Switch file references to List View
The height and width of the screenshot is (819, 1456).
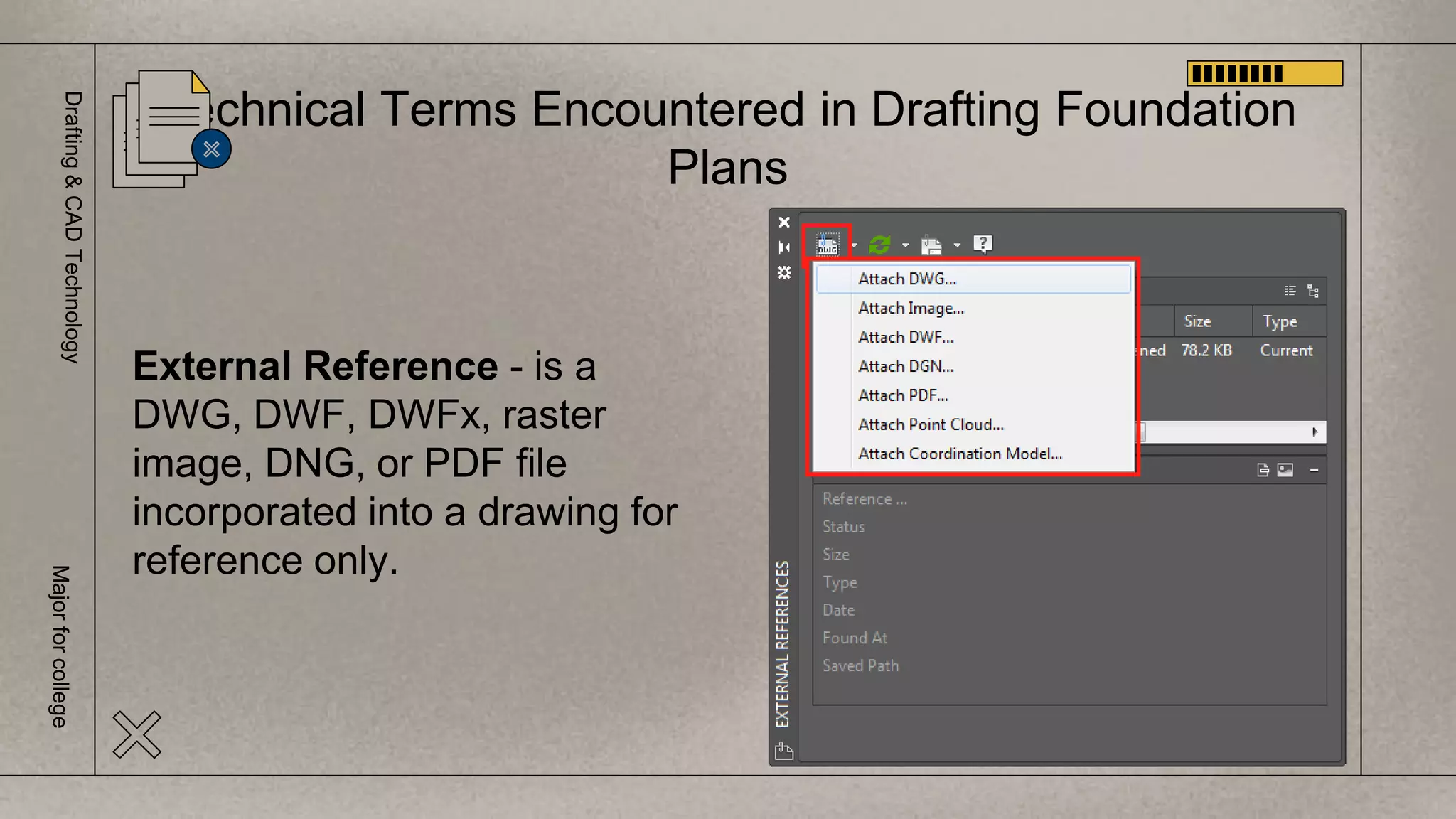[1290, 291]
